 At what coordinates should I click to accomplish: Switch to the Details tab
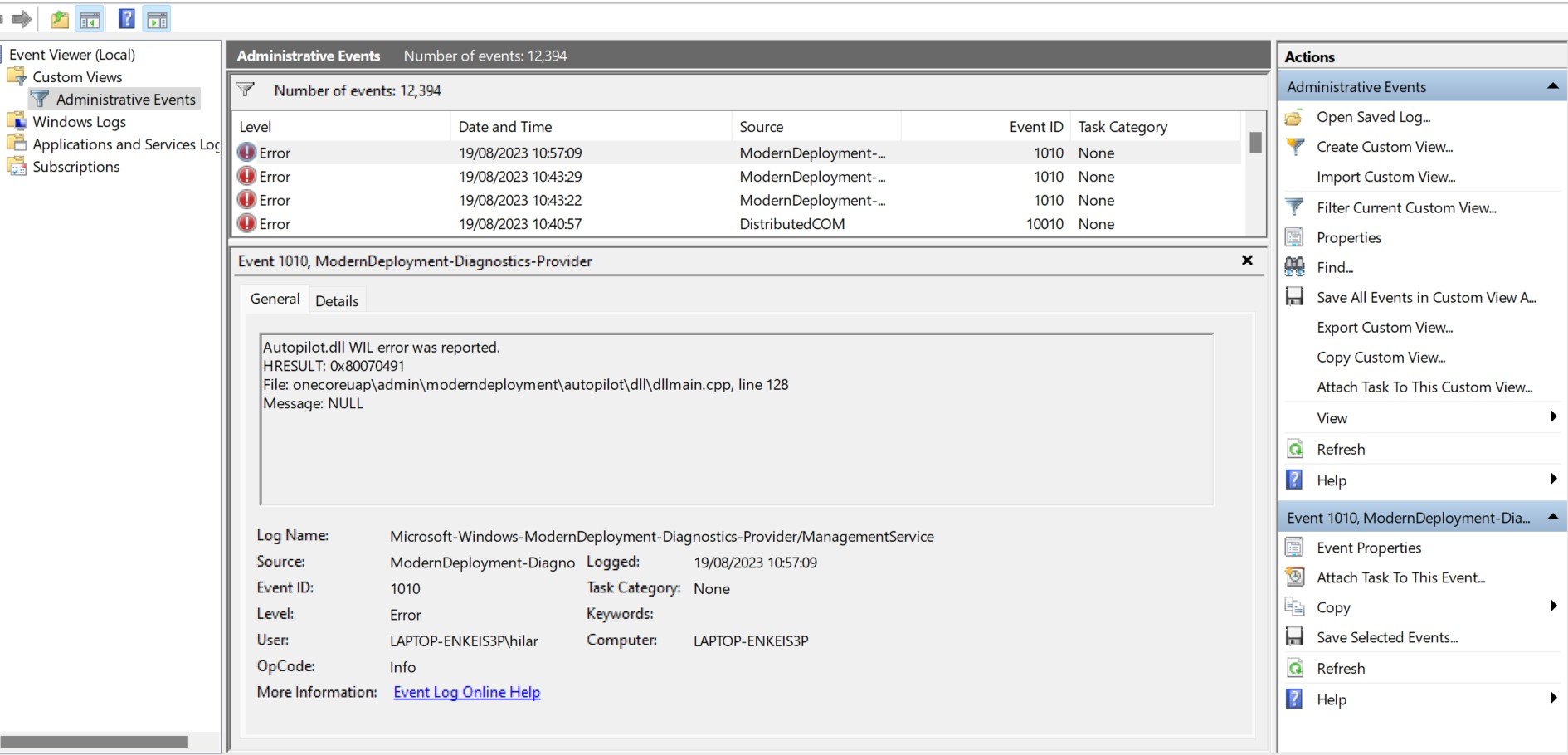click(x=337, y=300)
